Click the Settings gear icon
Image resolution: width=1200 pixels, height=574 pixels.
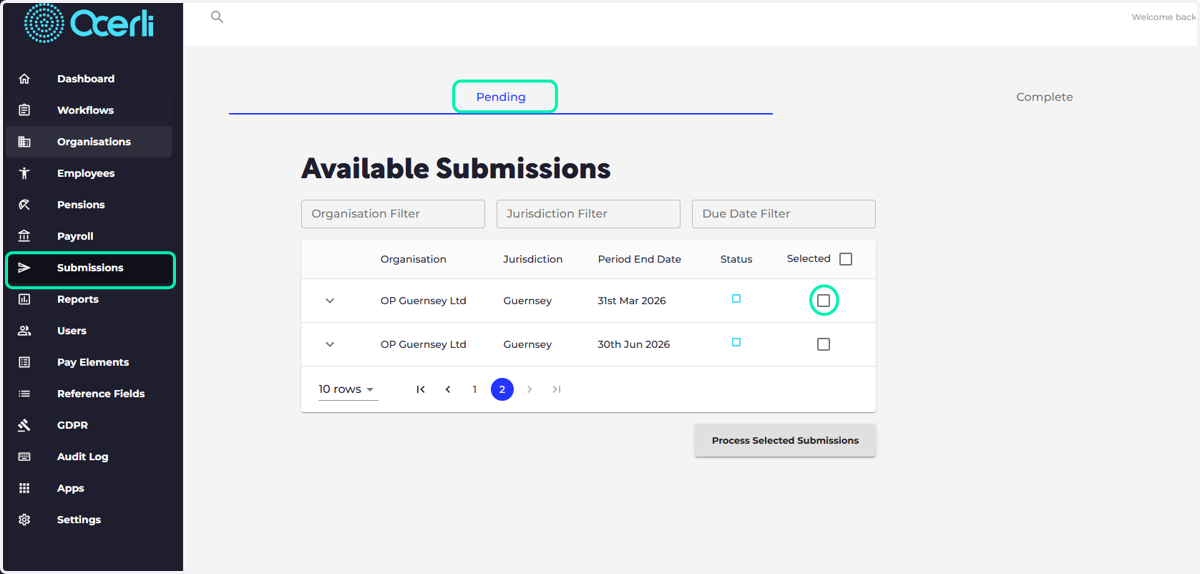(x=25, y=520)
